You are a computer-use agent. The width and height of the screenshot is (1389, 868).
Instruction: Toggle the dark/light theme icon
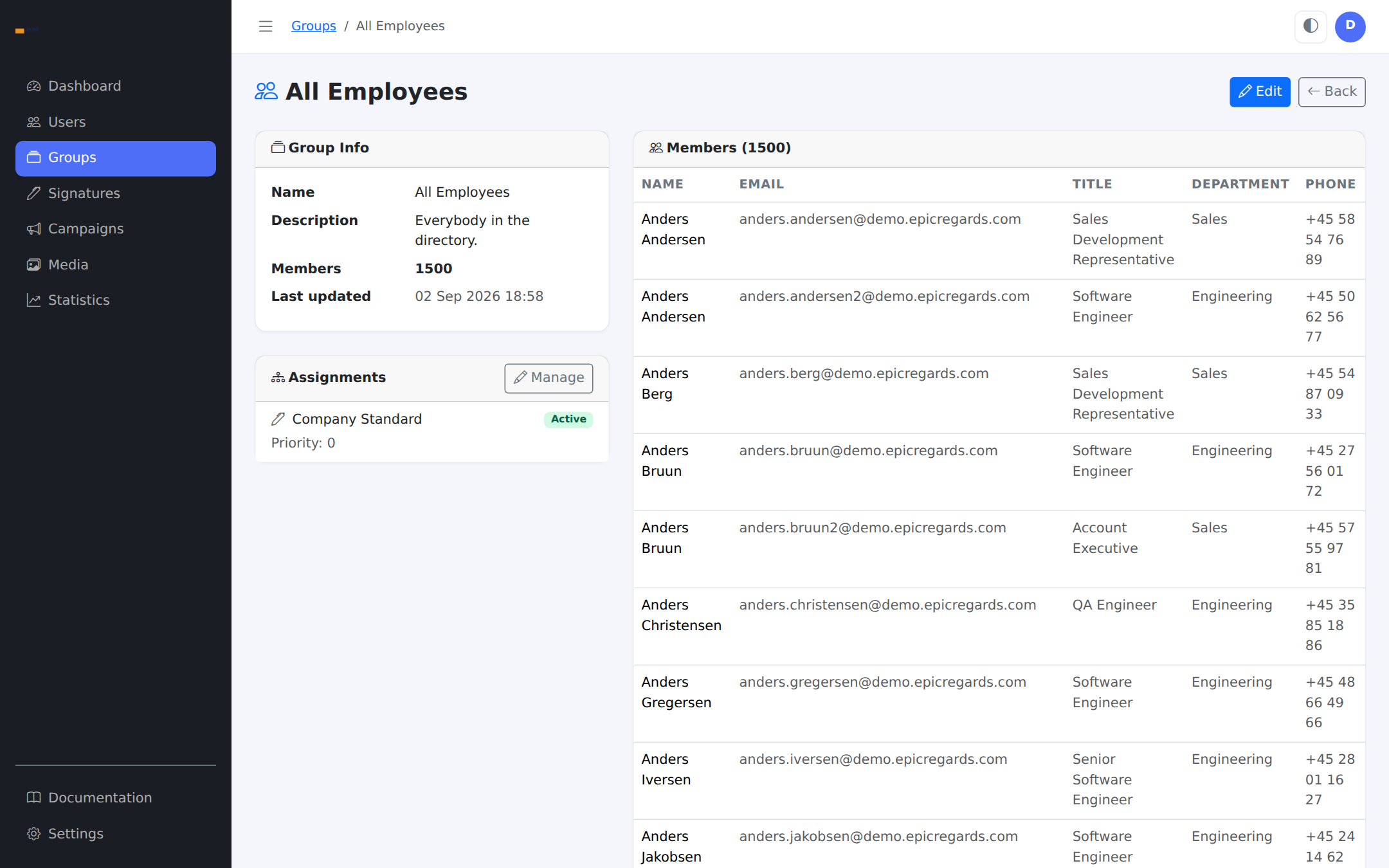(1311, 26)
